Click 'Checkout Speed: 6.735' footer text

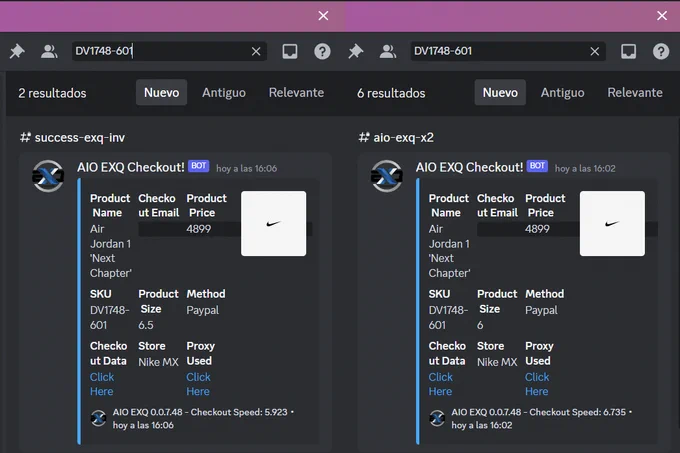click(578, 412)
